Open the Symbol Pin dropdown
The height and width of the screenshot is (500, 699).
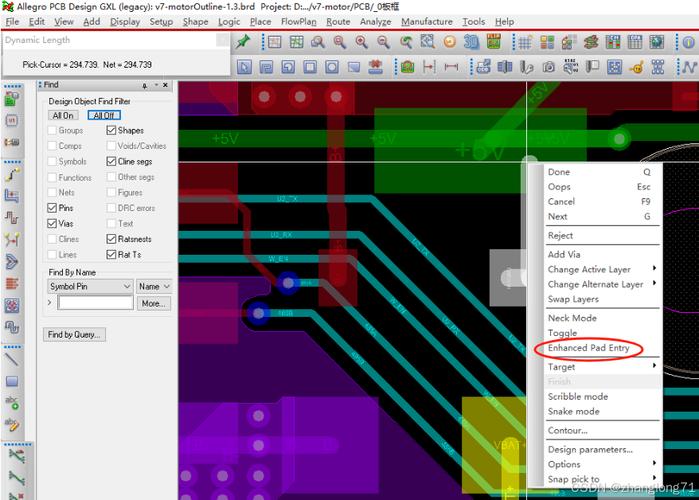(x=90, y=287)
